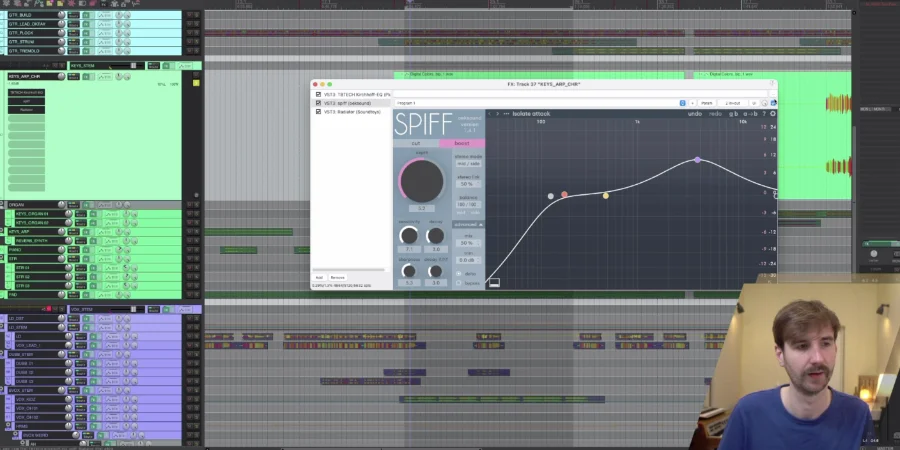Switch Spiff to boost mode
This screenshot has width=900, height=450.
click(461, 143)
